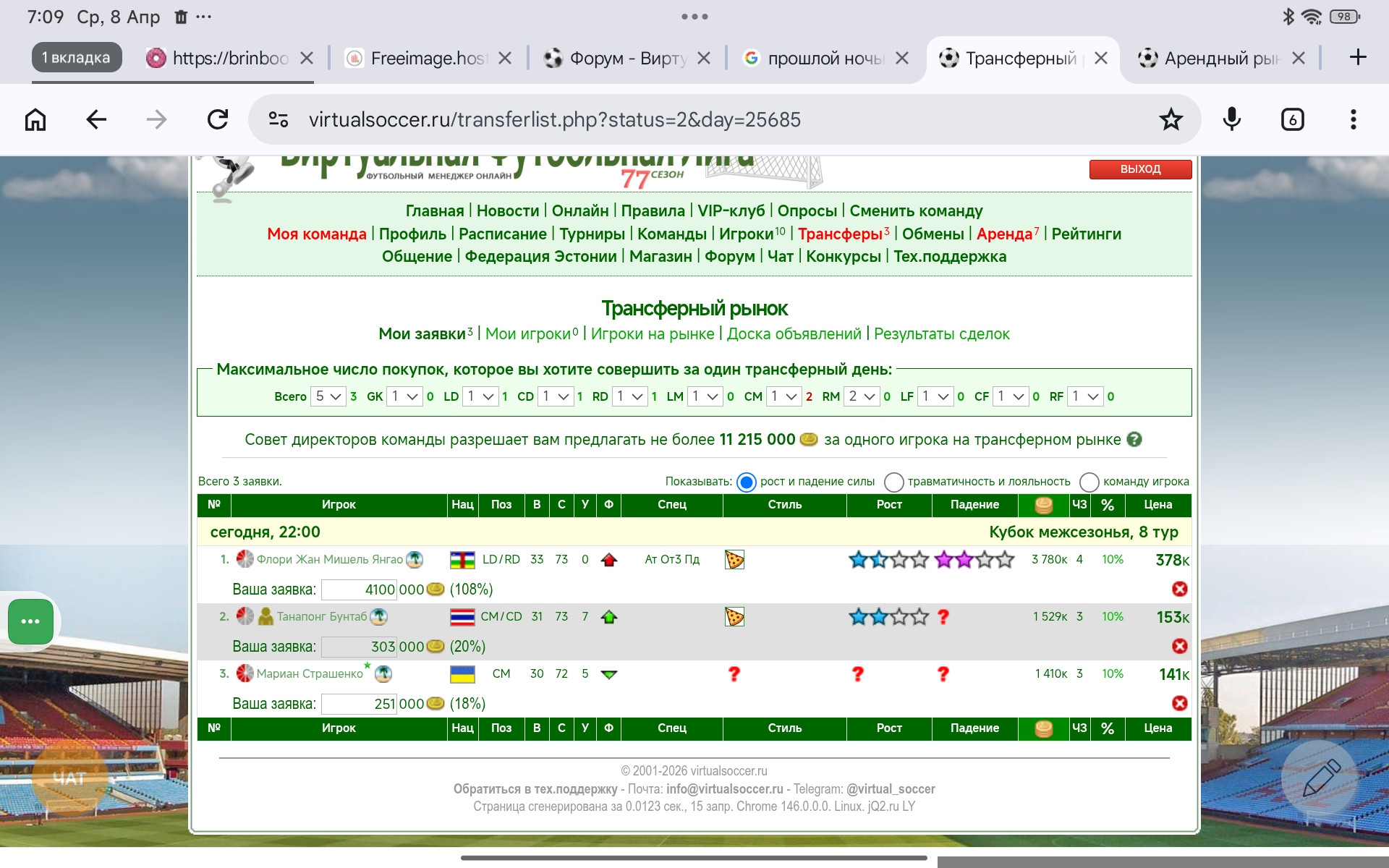Expand the RM purchase limit dropdown
This screenshot has width=1389, height=868.
pos(861,396)
